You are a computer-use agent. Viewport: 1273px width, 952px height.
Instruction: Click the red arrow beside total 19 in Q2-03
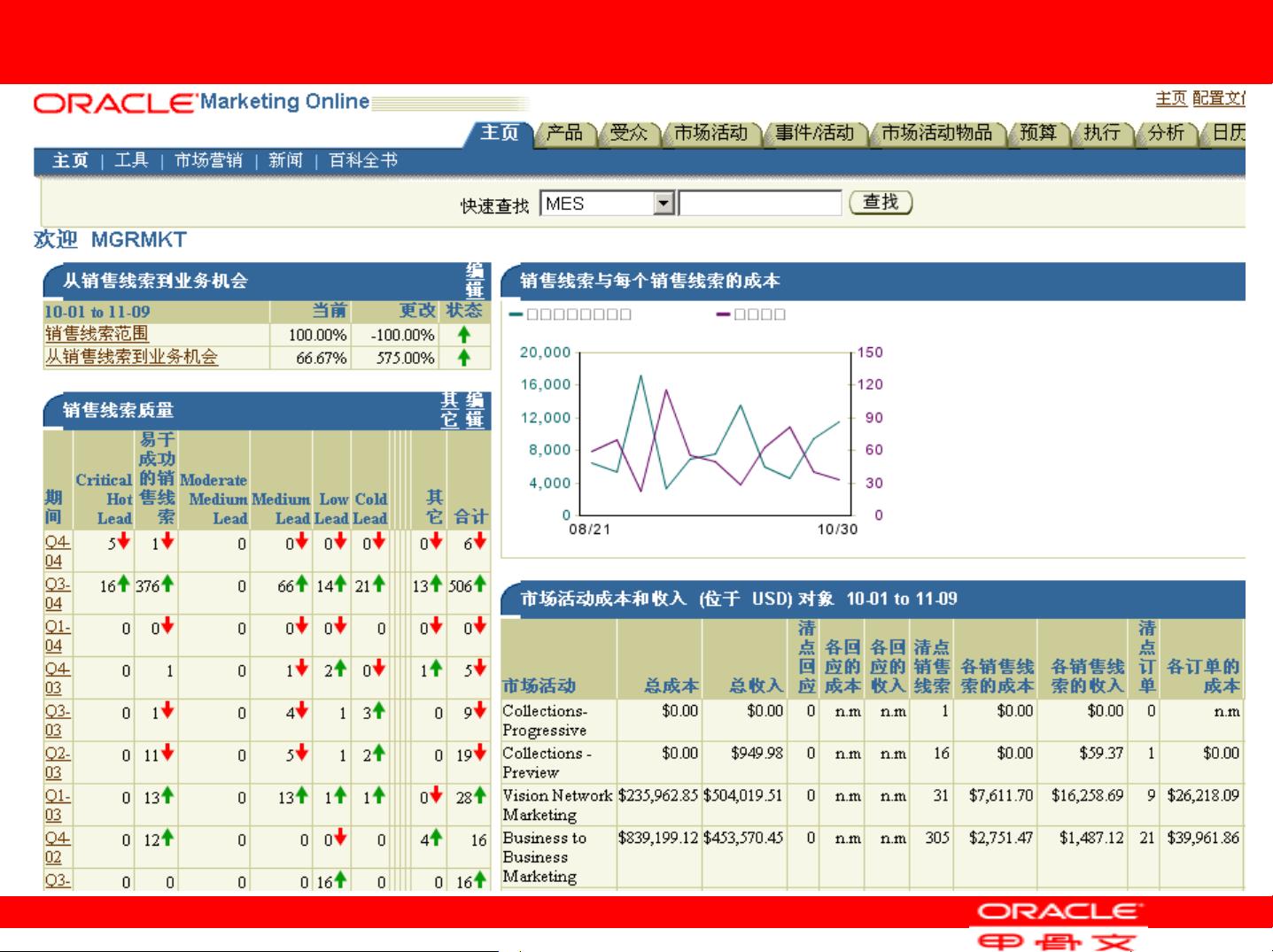click(479, 754)
